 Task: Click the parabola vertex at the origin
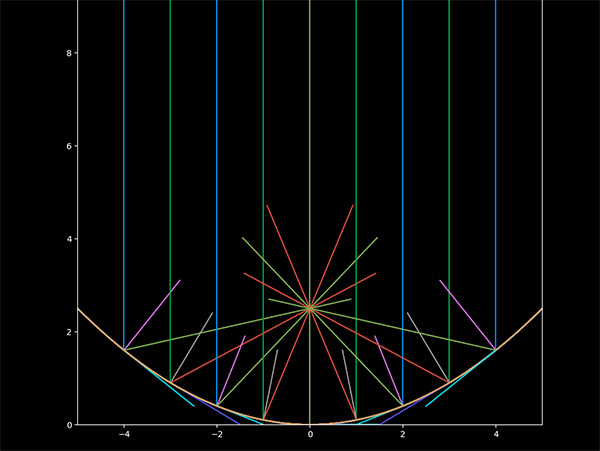310,424
